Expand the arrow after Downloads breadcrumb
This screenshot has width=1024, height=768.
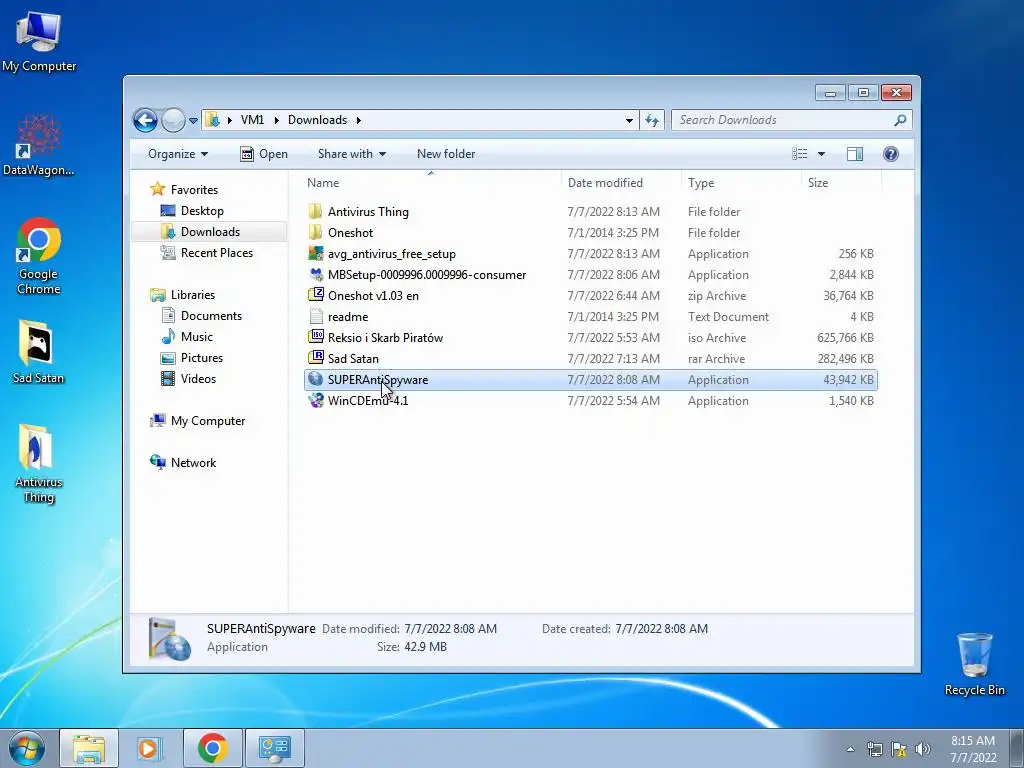click(359, 120)
